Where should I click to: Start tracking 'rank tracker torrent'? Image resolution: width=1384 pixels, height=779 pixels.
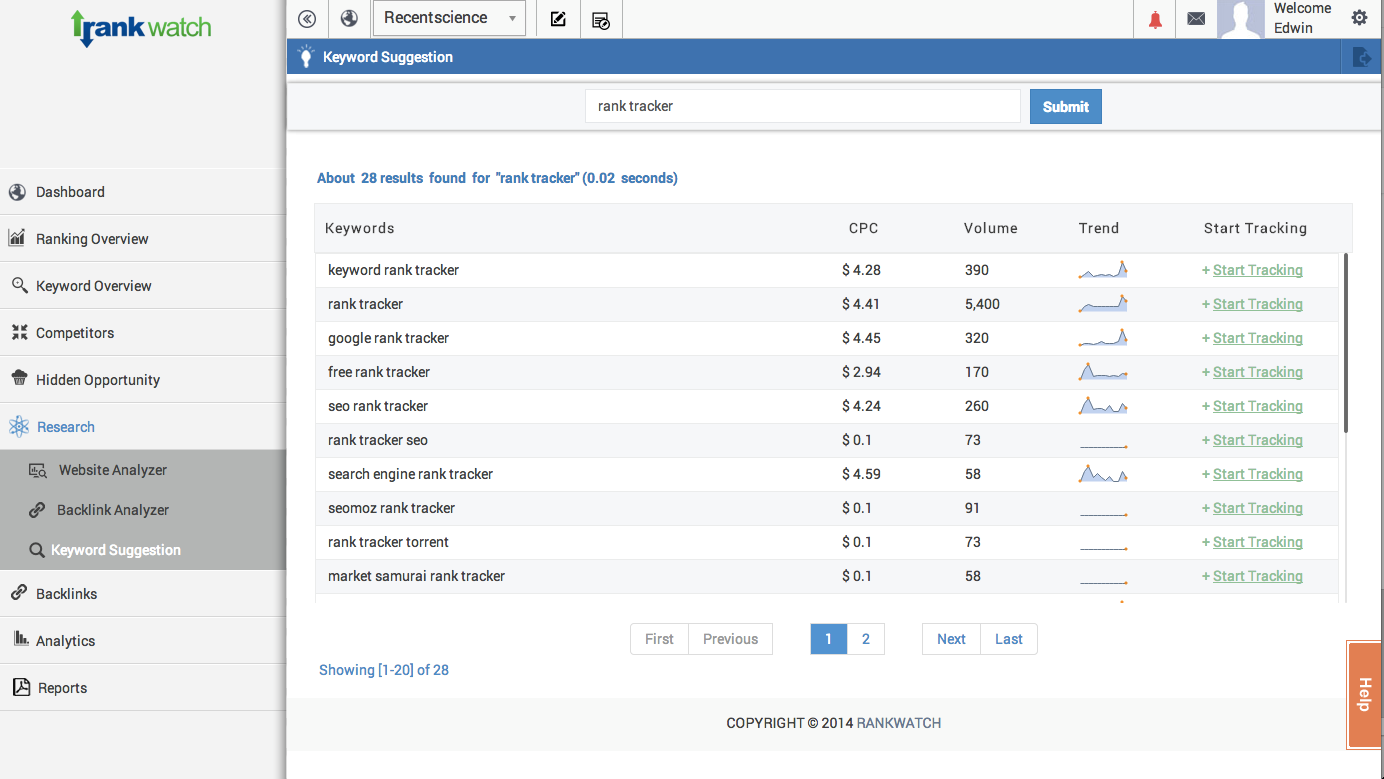[x=1257, y=542]
